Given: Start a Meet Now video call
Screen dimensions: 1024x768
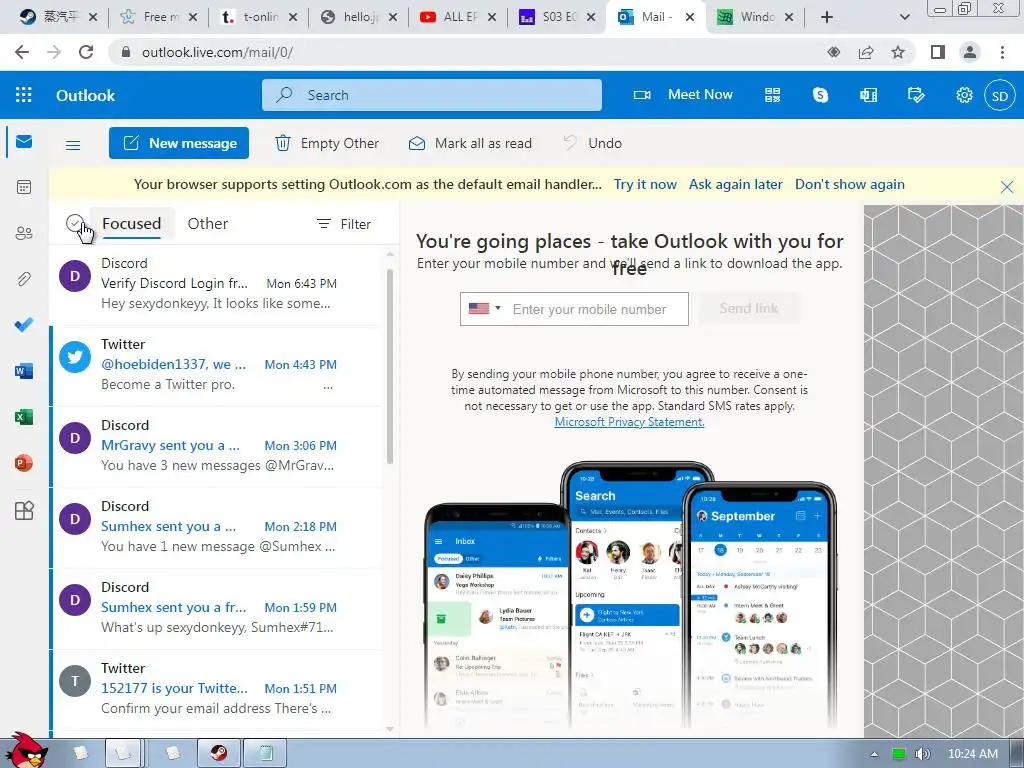Looking at the screenshot, I should click(683, 95).
